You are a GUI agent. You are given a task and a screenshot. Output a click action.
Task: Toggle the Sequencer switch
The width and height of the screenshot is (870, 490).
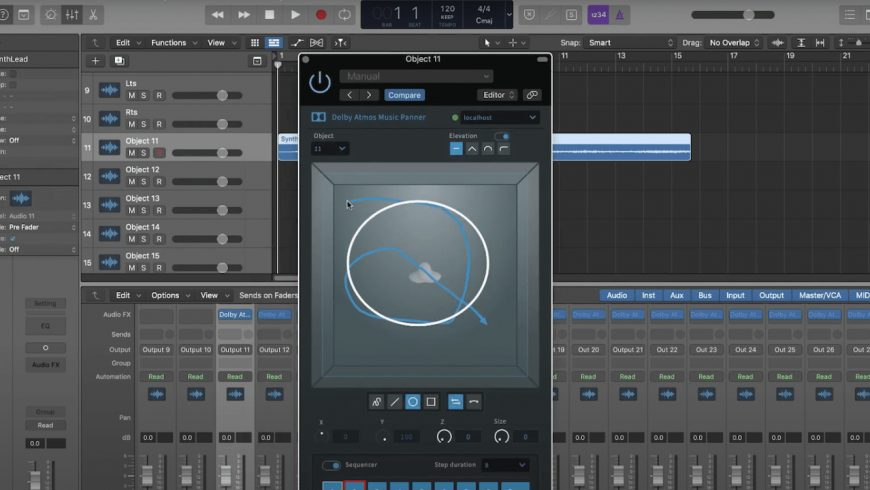(x=331, y=465)
